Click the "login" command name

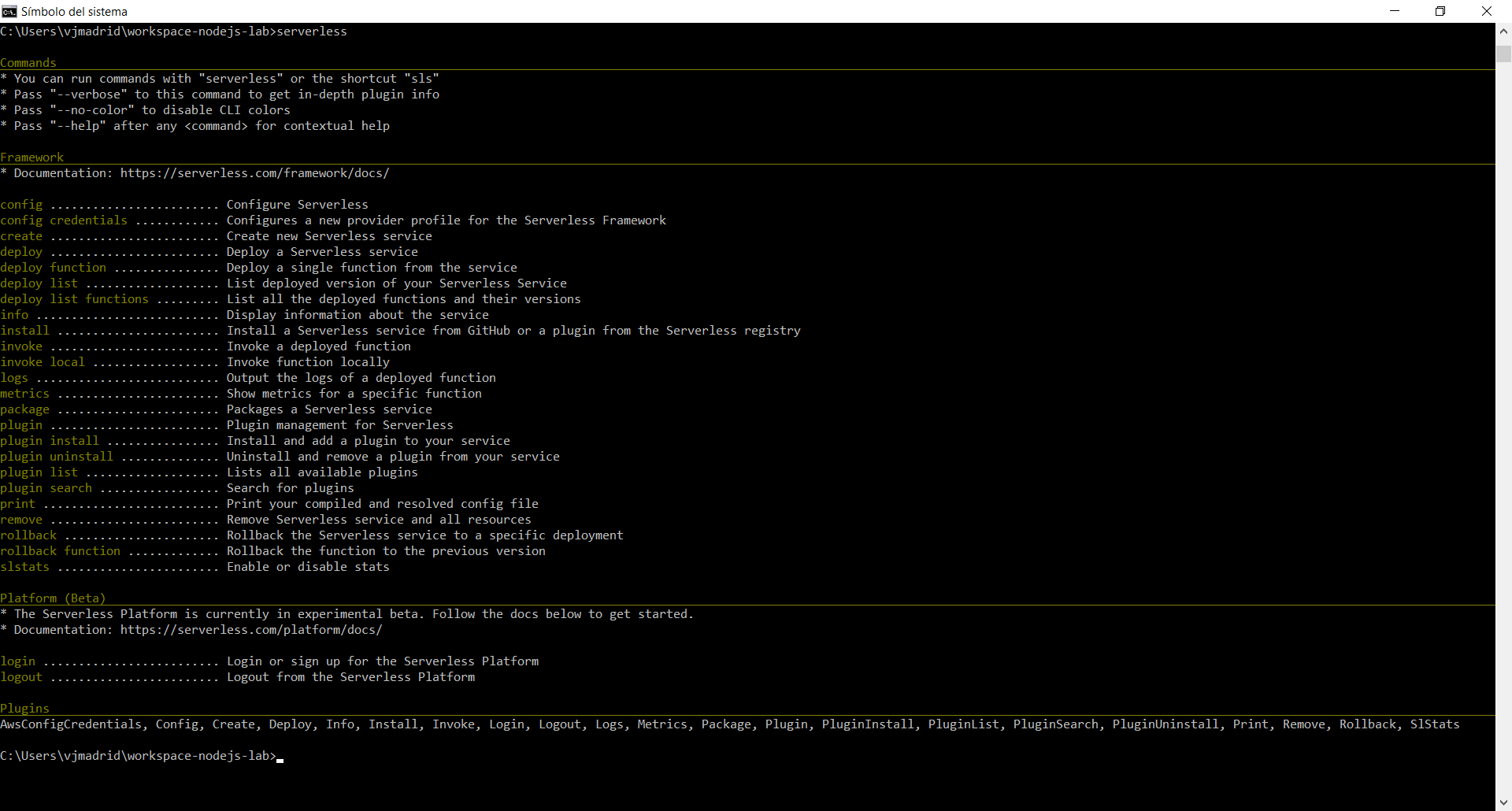17,661
